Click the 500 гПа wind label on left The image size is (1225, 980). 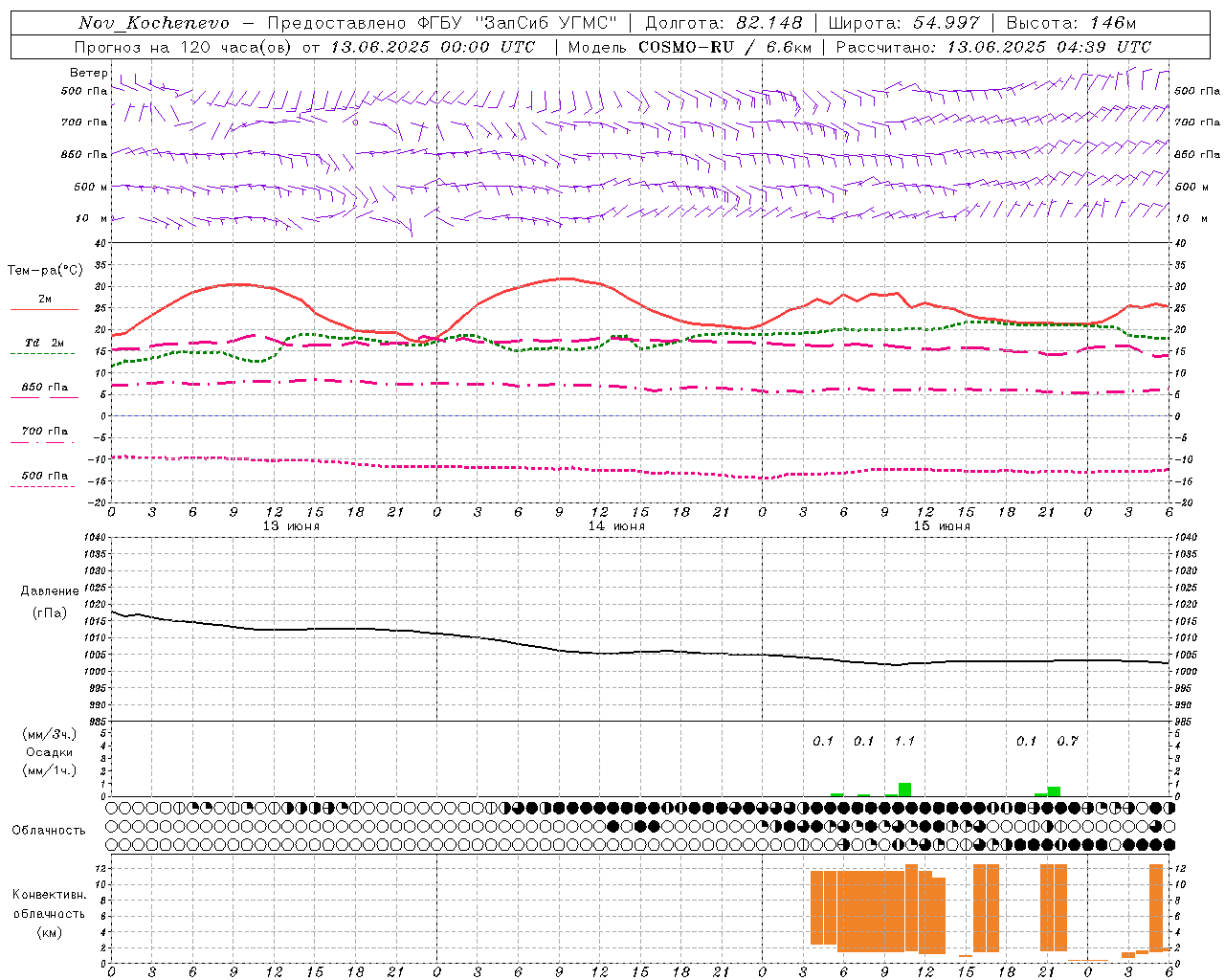coord(84,91)
